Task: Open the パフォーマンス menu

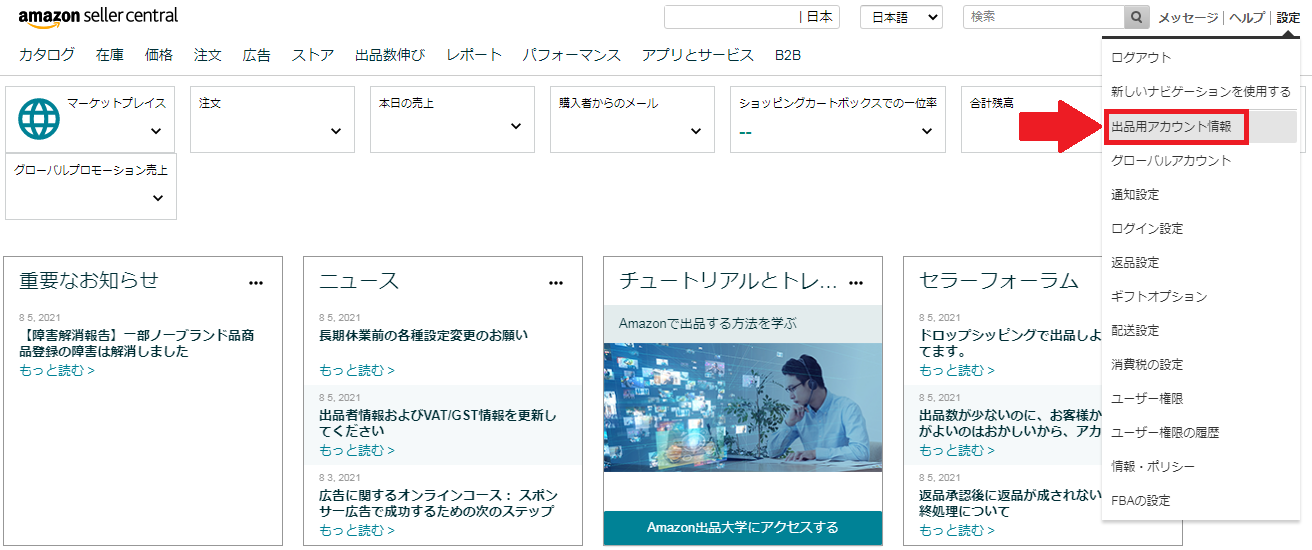Action: (x=572, y=55)
